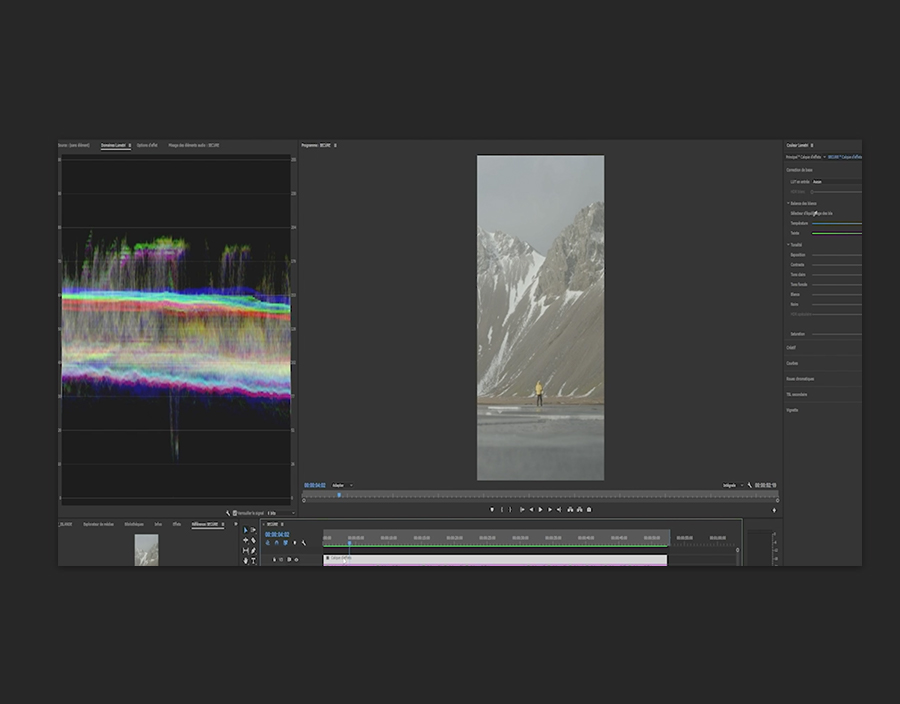Click the Play button in Program monitor
Screen dimensions: 900x704
click(x=540, y=509)
